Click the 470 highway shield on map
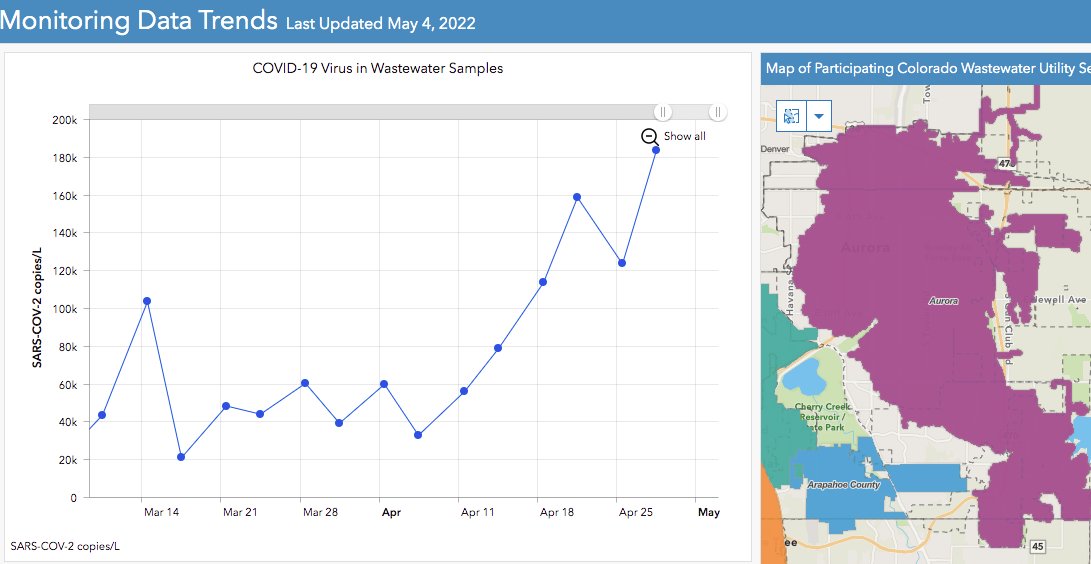 1005,163
